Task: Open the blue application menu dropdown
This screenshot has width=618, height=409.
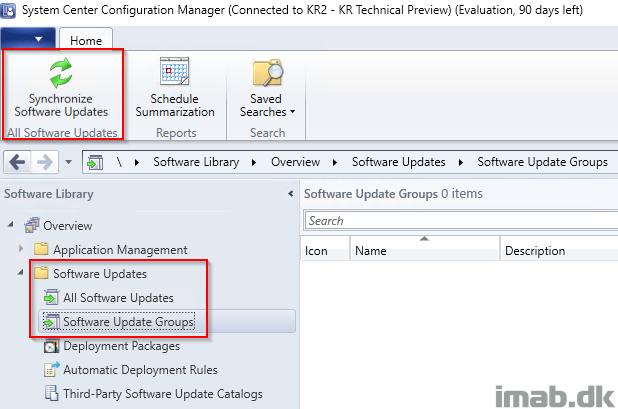Action: click(x=28, y=38)
